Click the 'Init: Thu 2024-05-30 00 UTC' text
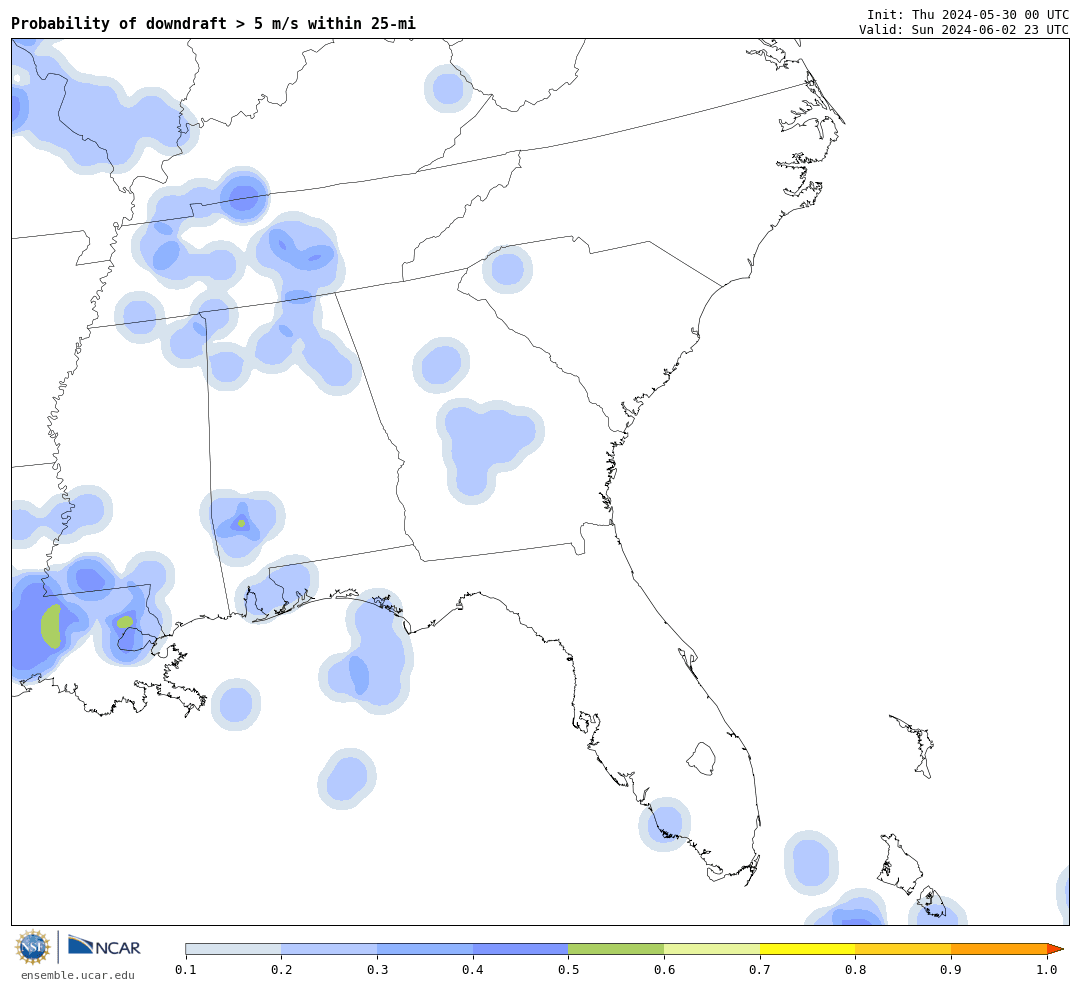Screen dimensions: 1080x988 [968, 14]
